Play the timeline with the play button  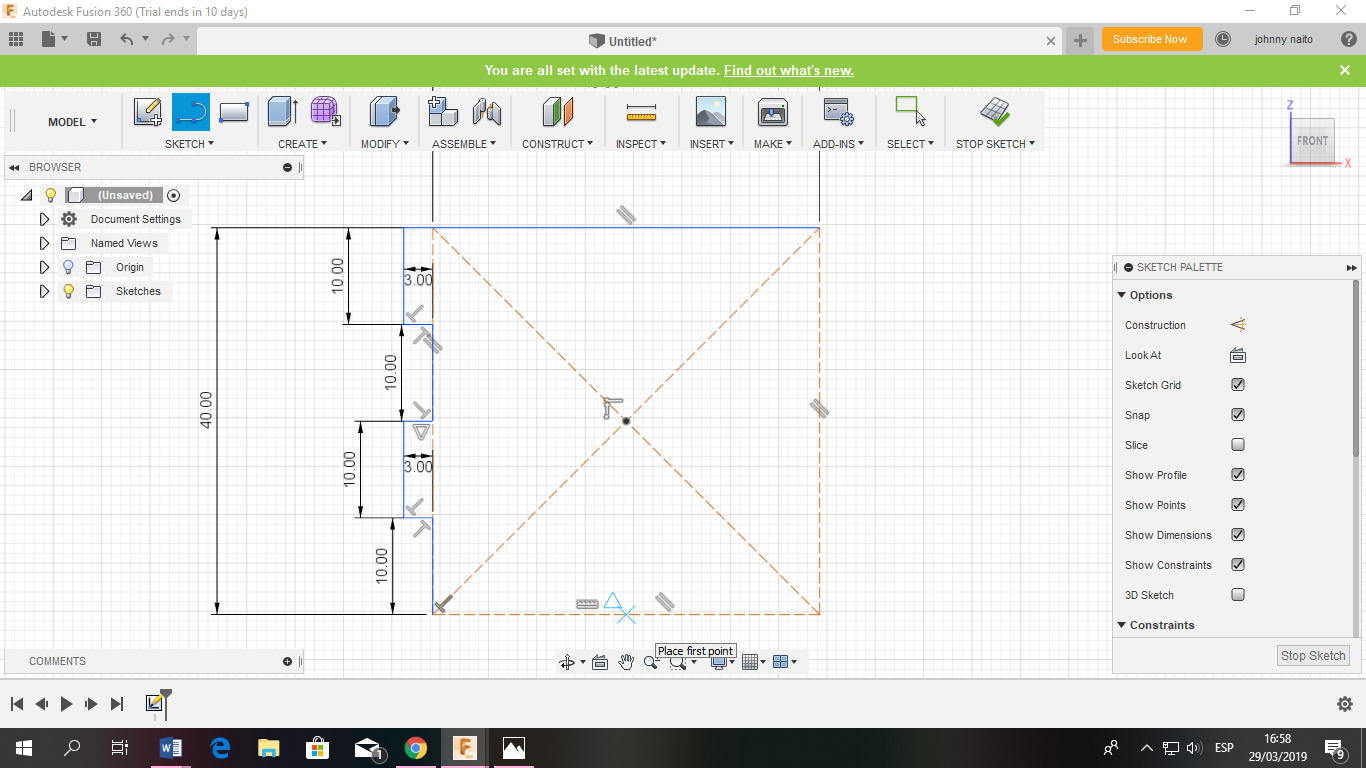66,704
